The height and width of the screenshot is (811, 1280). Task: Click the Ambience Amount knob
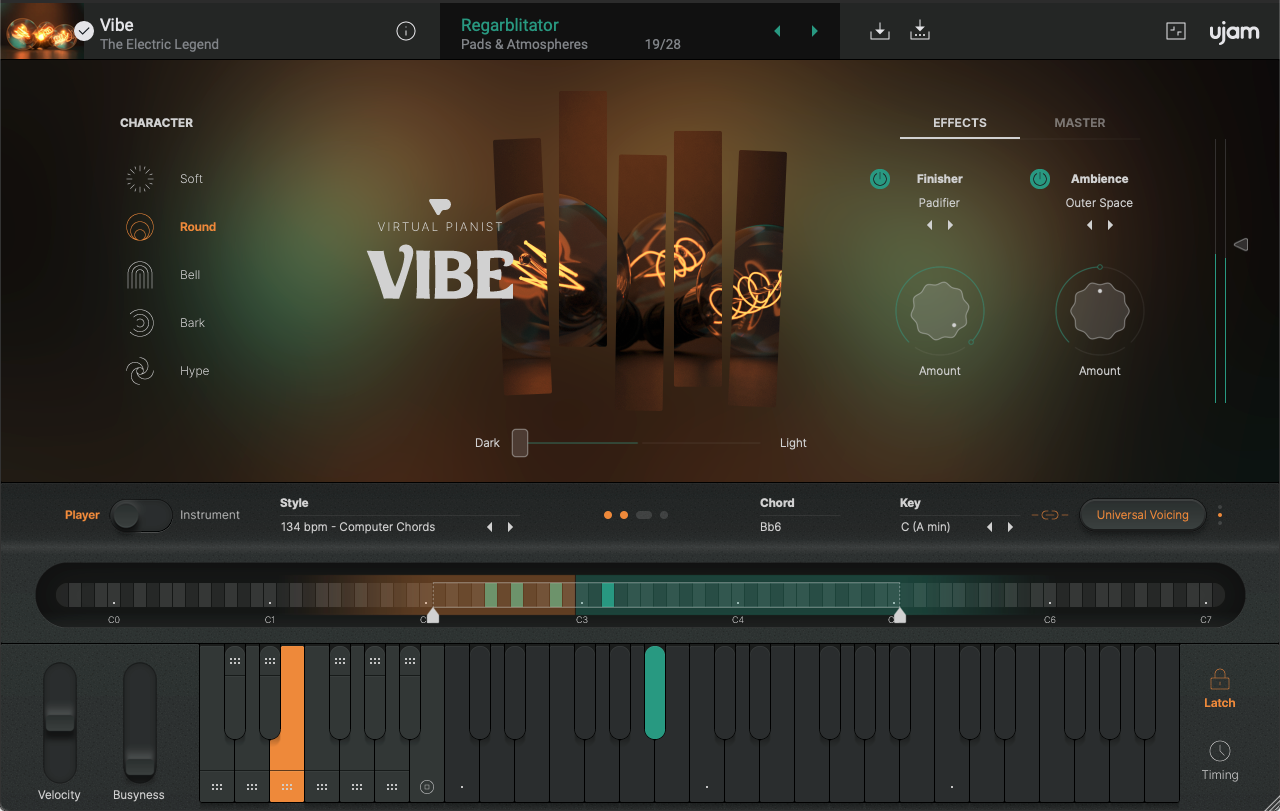1100,311
